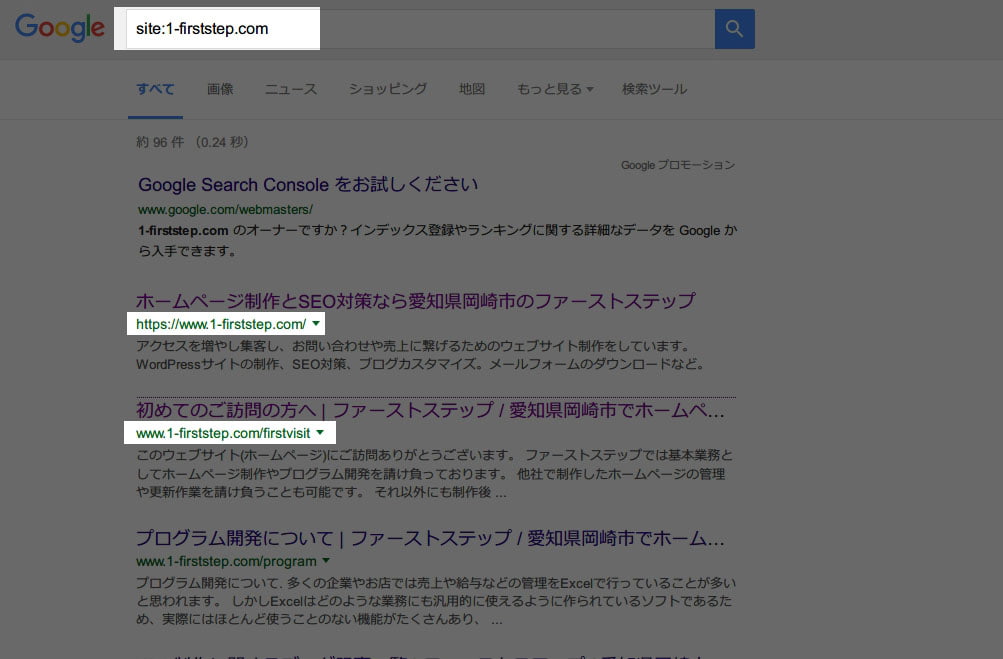Click the アクセスを増やし集客し snippet text
This screenshot has width=1003, height=659.
pos(420,355)
